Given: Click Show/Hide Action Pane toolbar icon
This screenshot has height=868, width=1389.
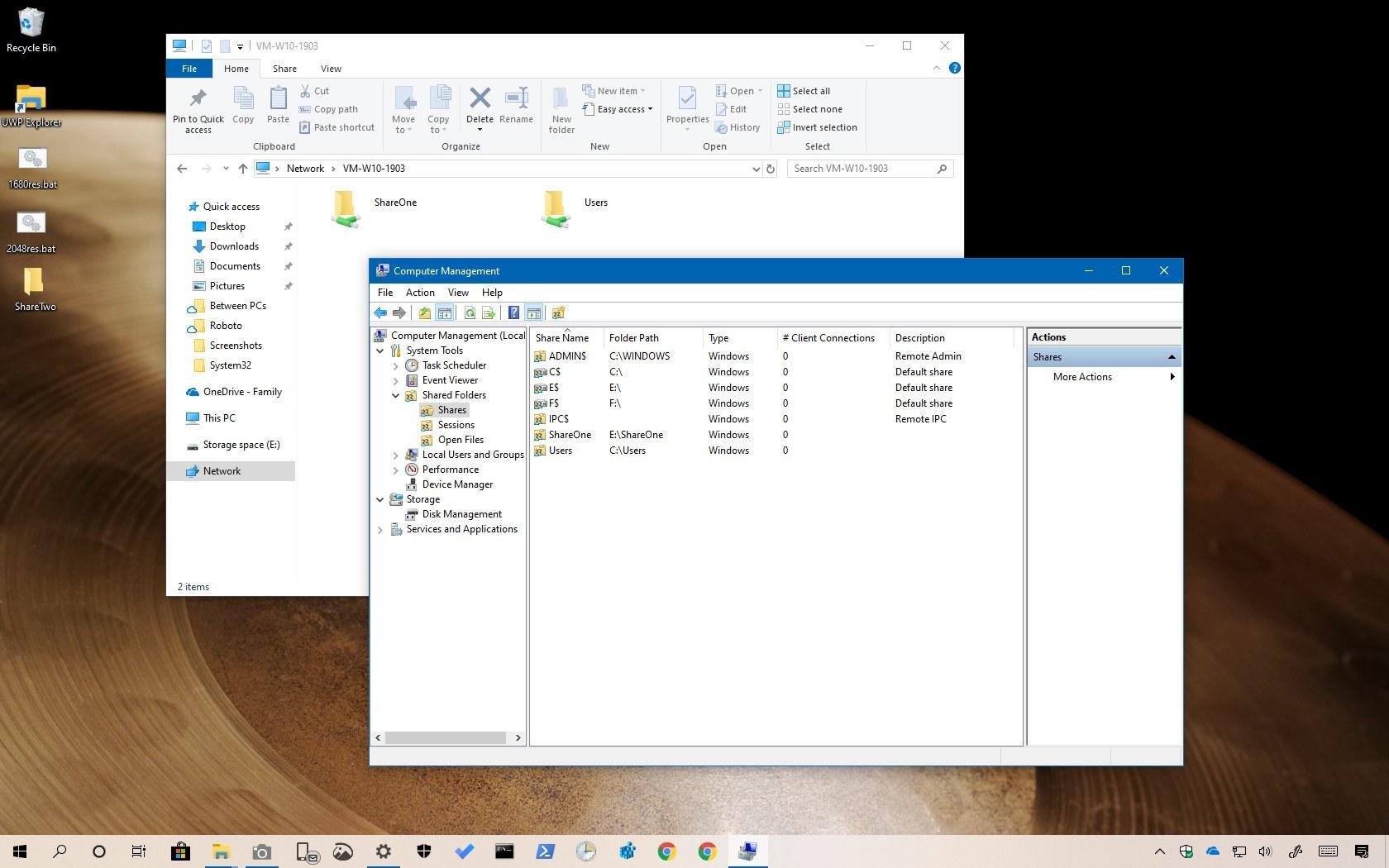Looking at the screenshot, I should click(534, 312).
